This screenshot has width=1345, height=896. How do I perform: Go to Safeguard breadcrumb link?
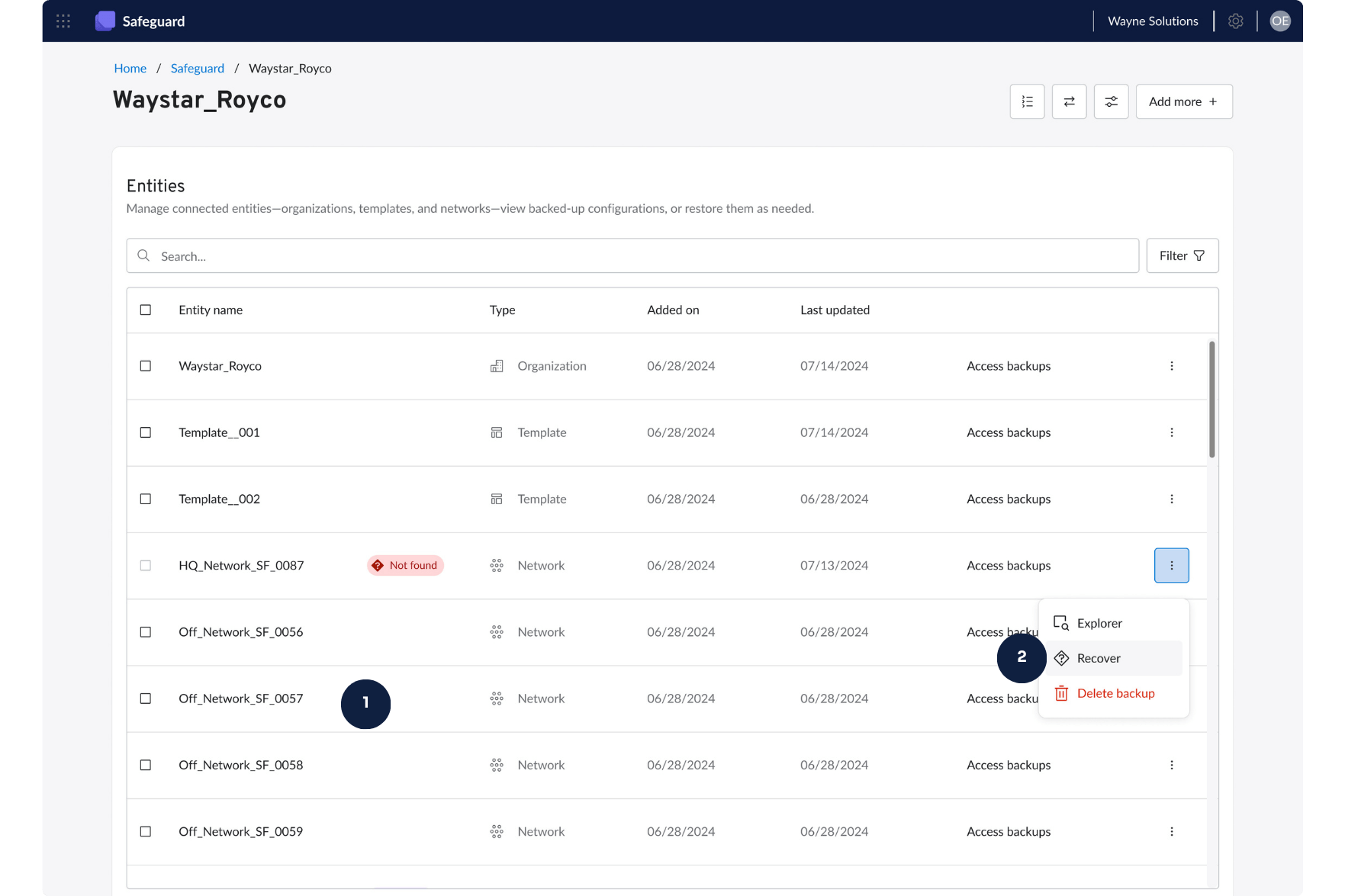pyautogui.click(x=198, y=68)
